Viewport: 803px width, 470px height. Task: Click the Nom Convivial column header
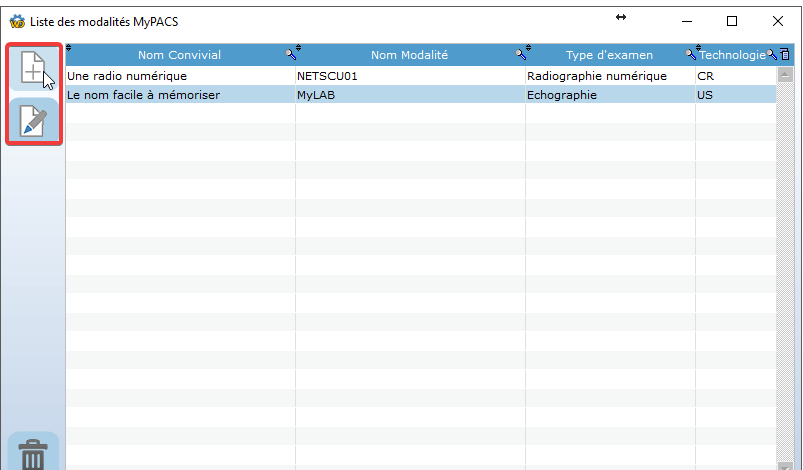pos(179,55)
